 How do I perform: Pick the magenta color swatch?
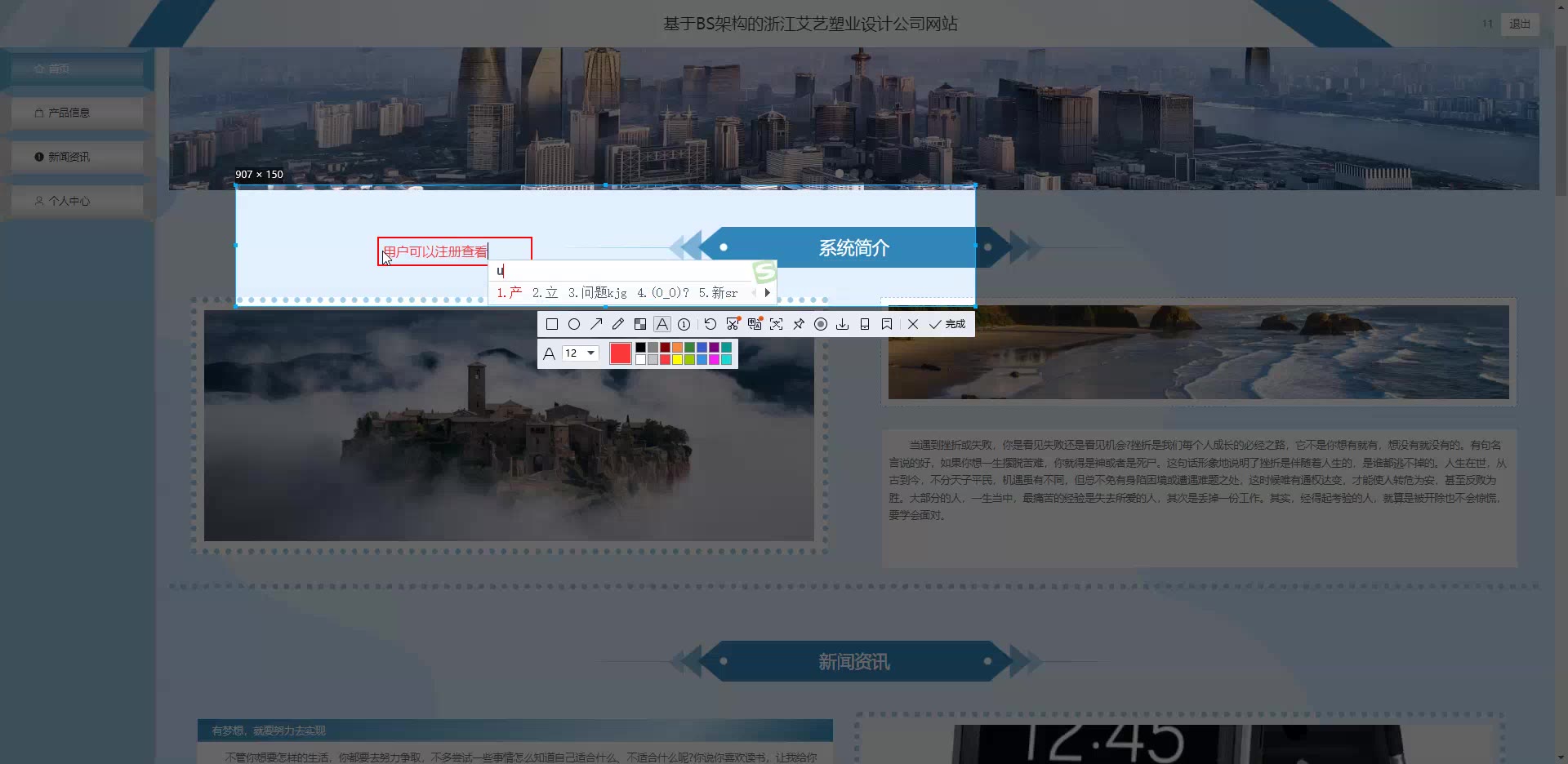pos(714,360)
